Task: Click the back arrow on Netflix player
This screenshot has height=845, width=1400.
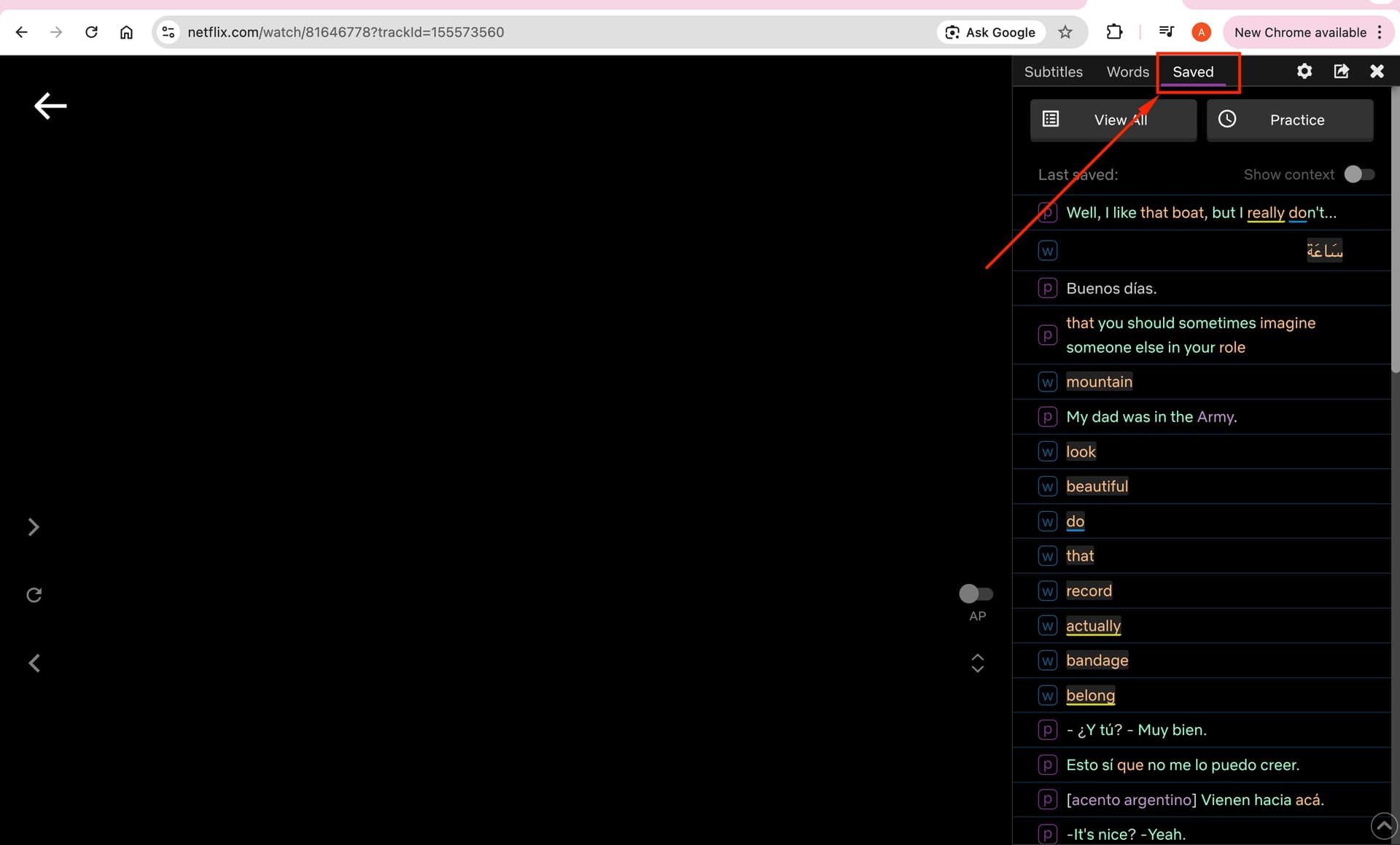Action: coord(50,106)
